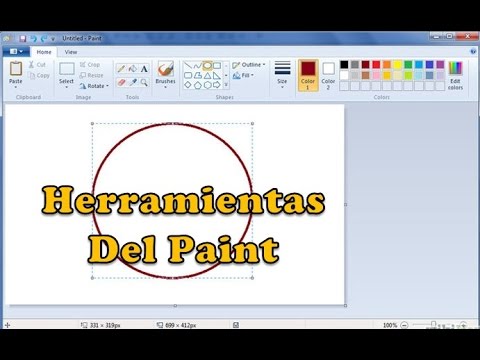480x360 pixels.
Task: Click the 100% zoom level text
Action: (x=390, y=325)
